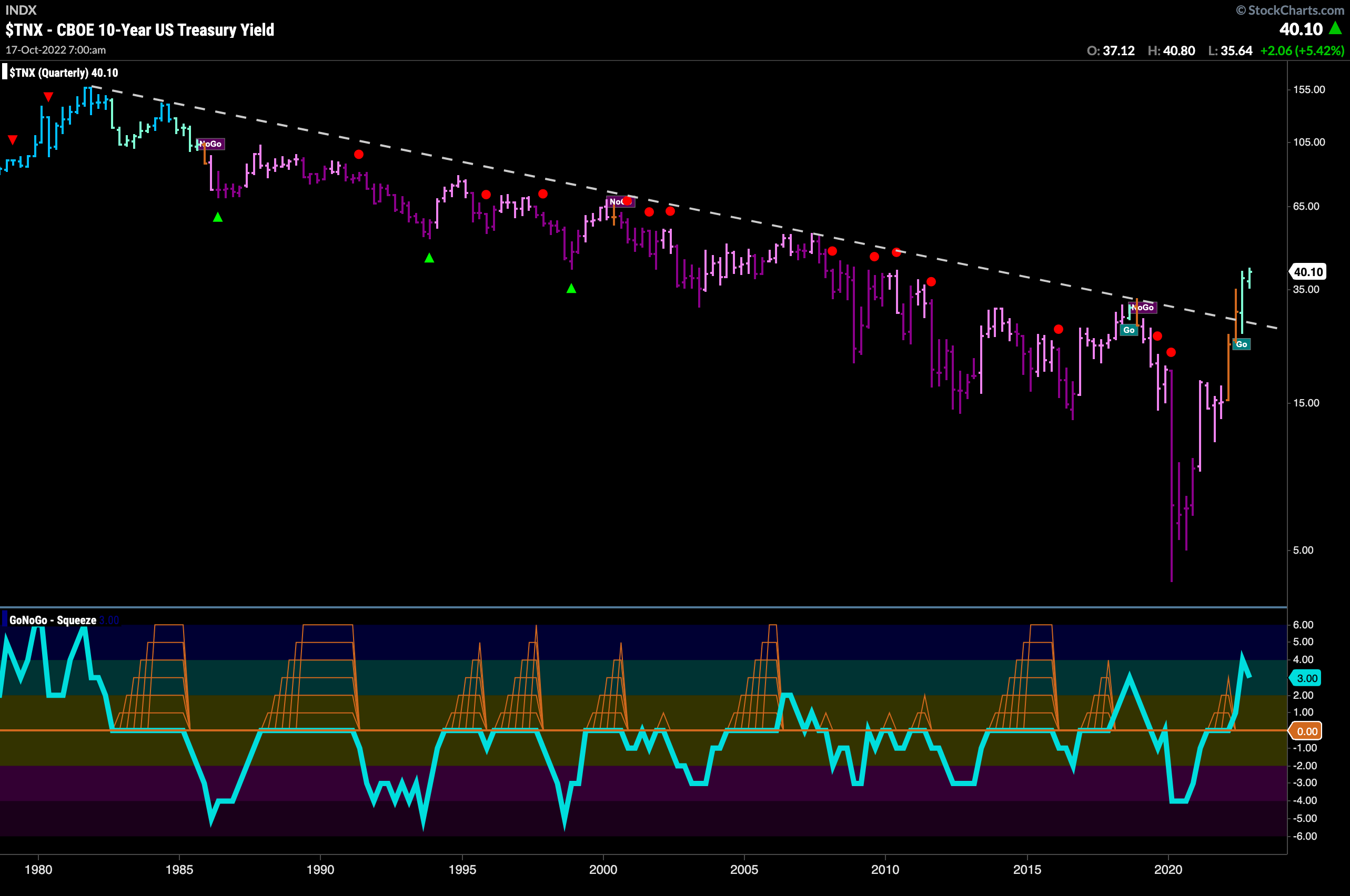The height and width of the screenshot is (896, 1350).
Task: Click the Go flag near 2018
Action: tap(1129, 330)
